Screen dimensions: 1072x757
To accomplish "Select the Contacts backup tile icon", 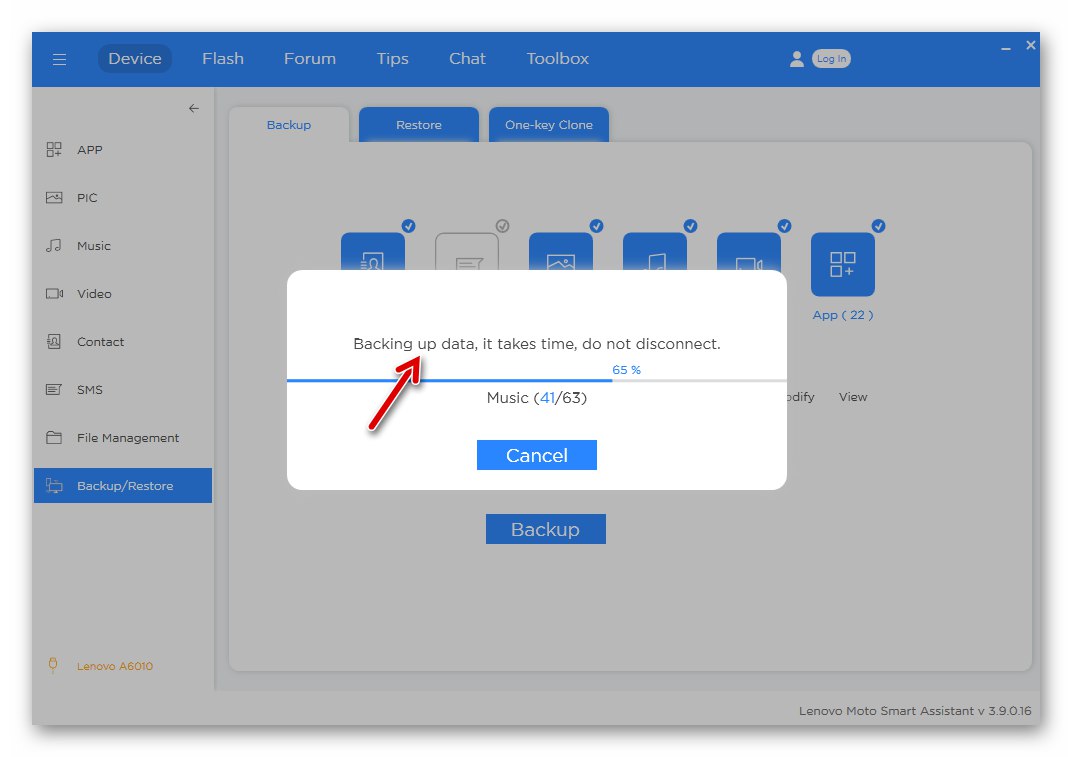I will pos(373,252).
